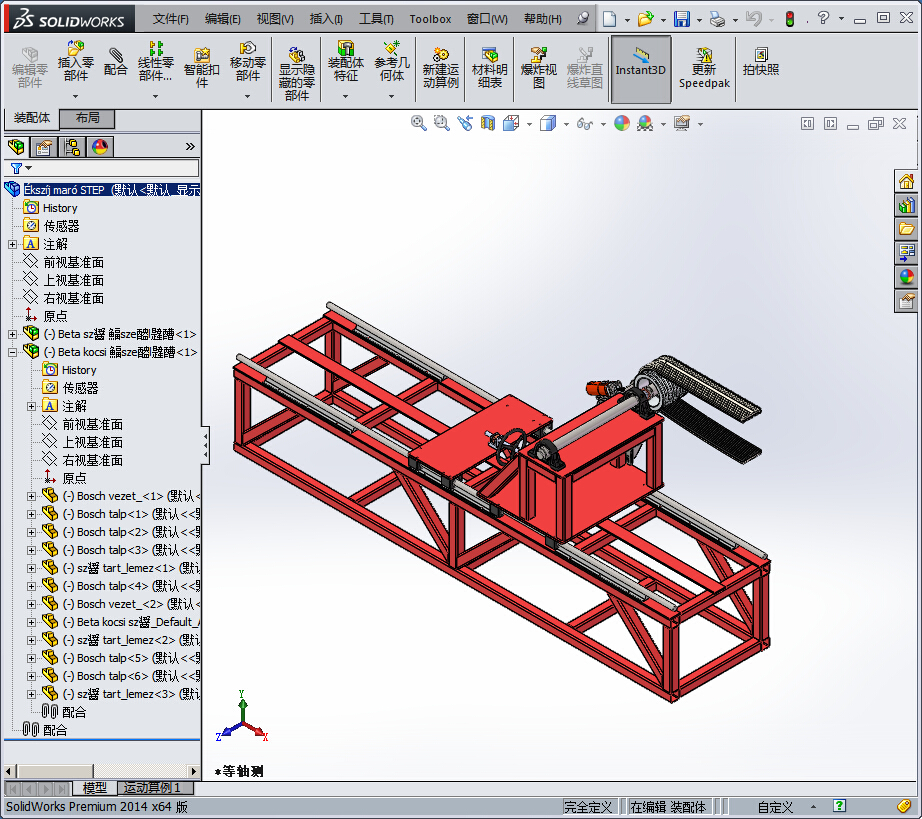Screen dimensions: 922x819
Task: Expand Bosch talp<4> tree node
Action: pos(31,586)
